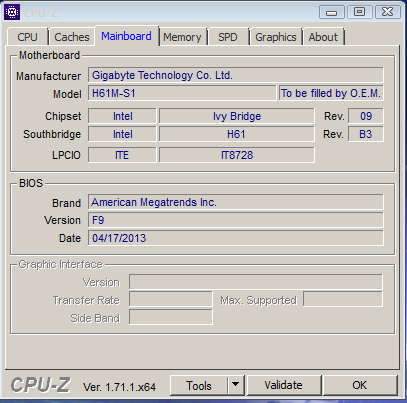Open the About tab
Viewport: 407px width, 403px height.
tap(323, 37)
